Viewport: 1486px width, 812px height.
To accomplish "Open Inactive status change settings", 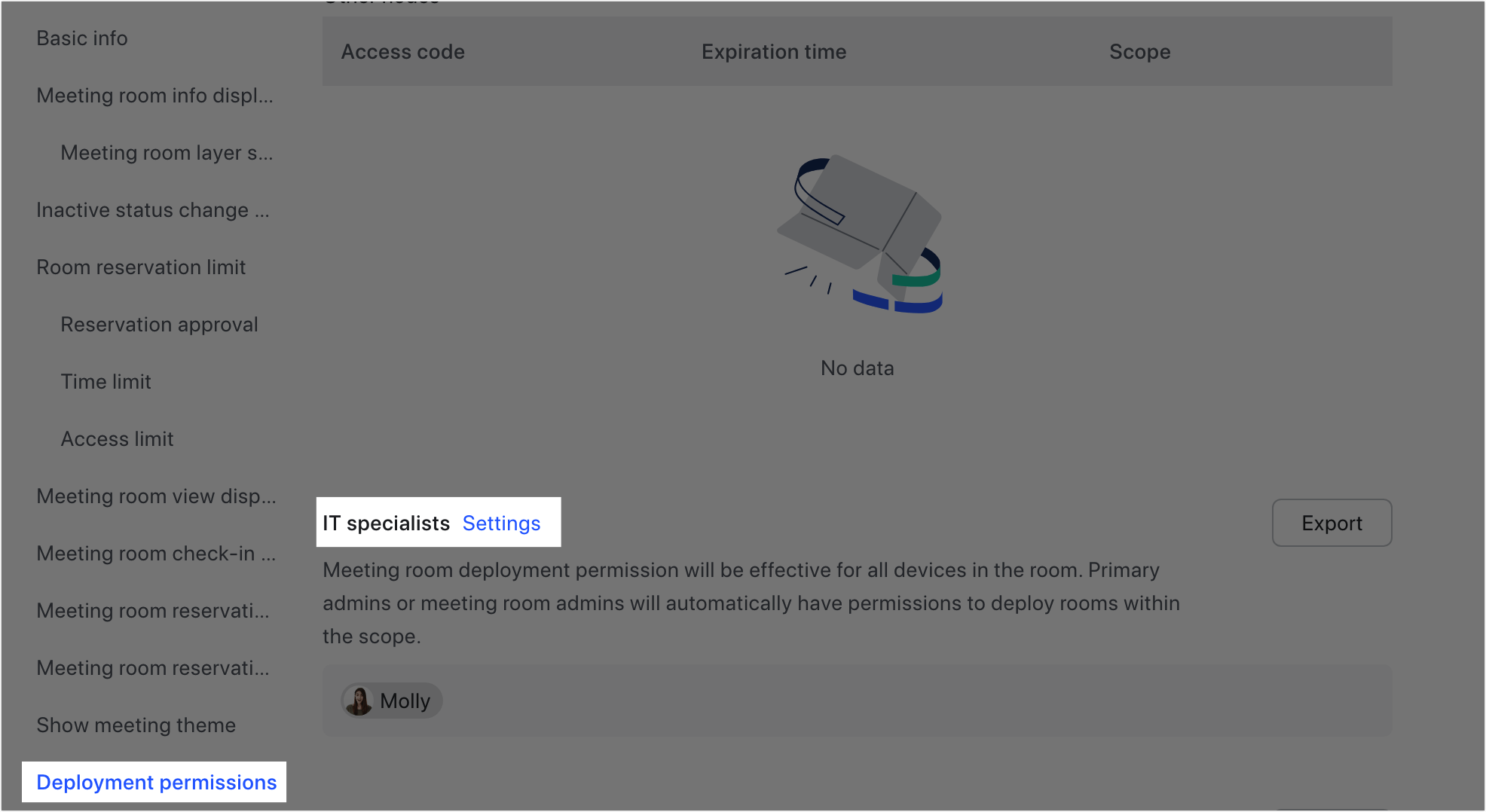I will tap(153, 210).
